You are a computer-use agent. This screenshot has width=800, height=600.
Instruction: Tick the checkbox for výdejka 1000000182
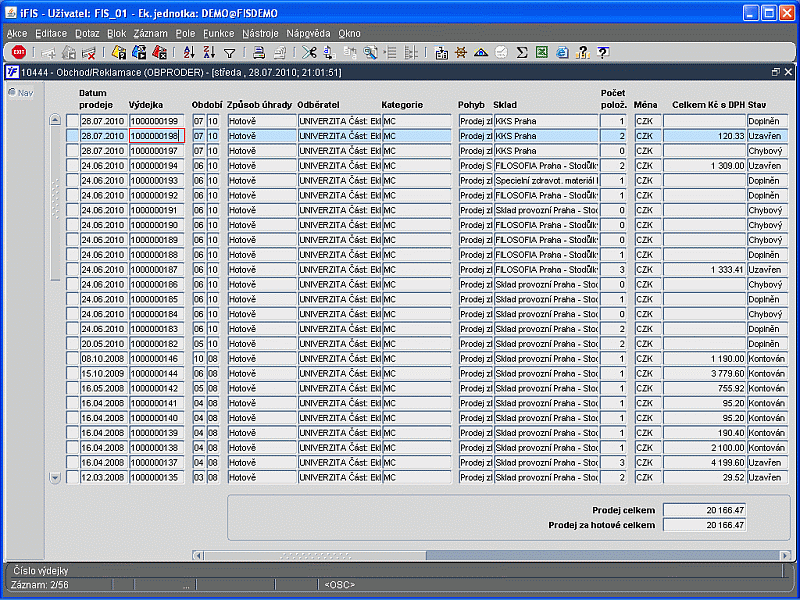pos(72,343)
